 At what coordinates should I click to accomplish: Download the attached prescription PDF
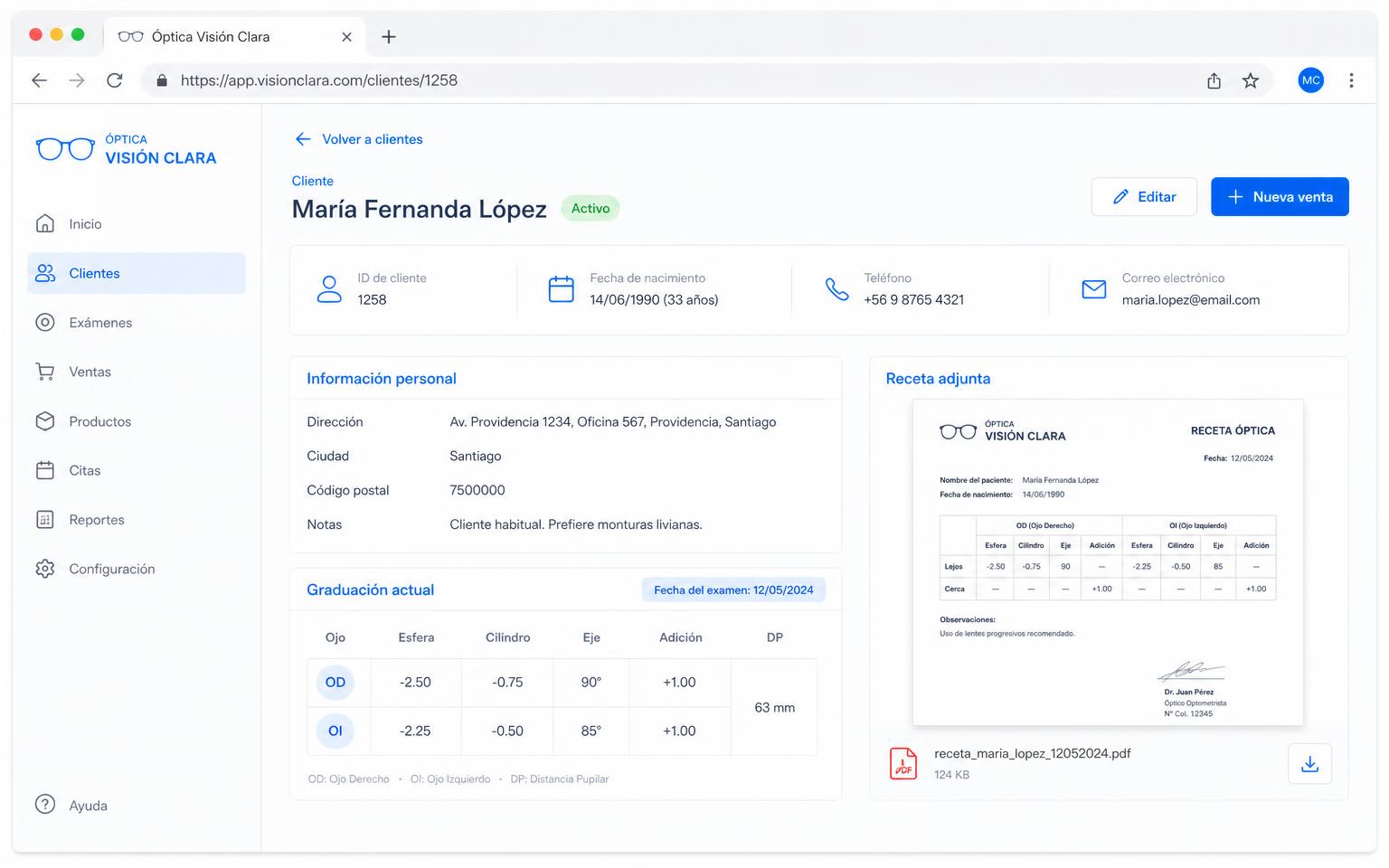(1309, 764)
